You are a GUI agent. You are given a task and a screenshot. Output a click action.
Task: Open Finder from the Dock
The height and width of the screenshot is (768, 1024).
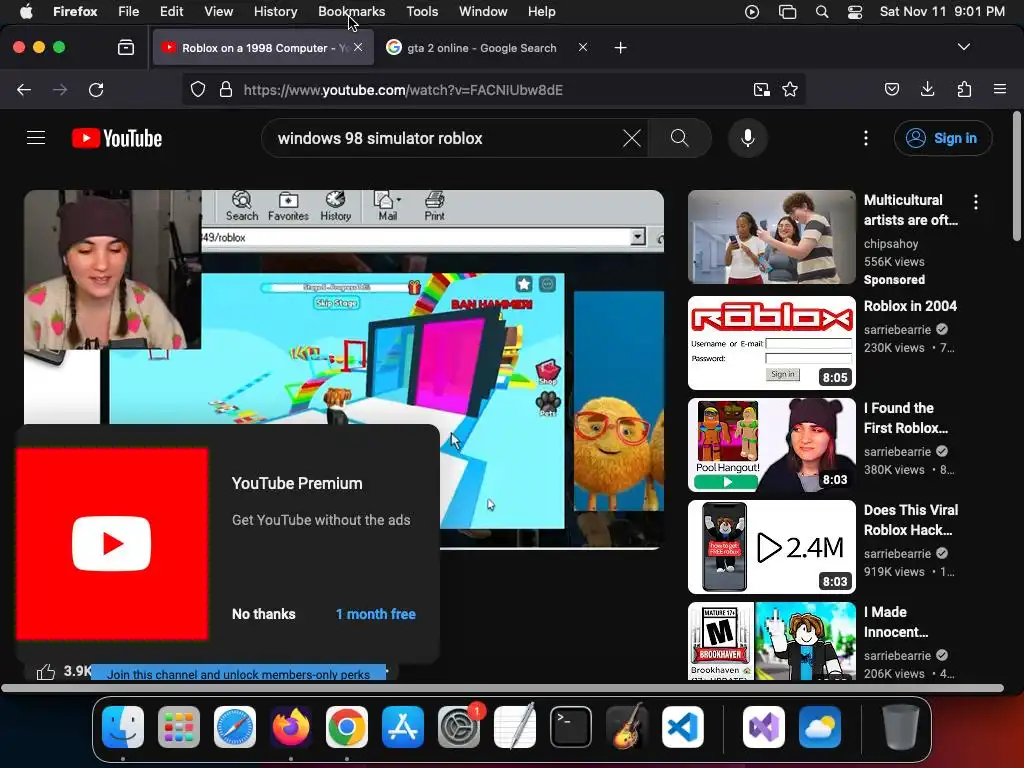123,727
